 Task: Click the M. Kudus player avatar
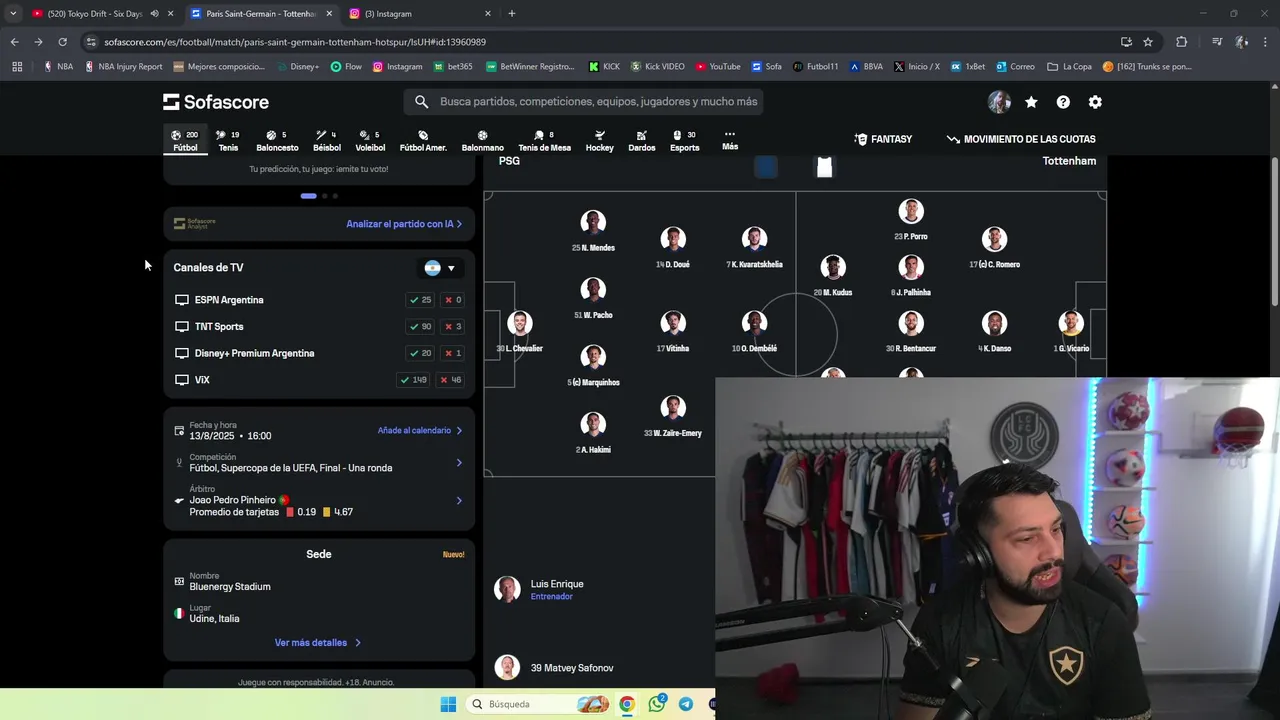click(833, 267)
